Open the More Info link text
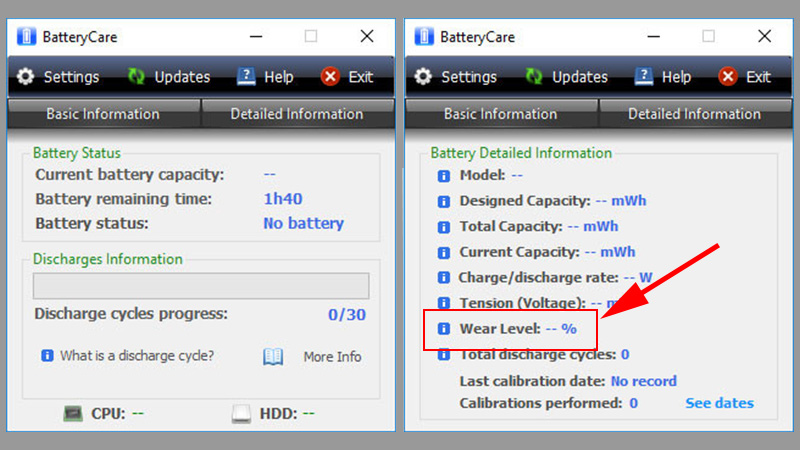800x450 pixels. click(x=332, y=357)
